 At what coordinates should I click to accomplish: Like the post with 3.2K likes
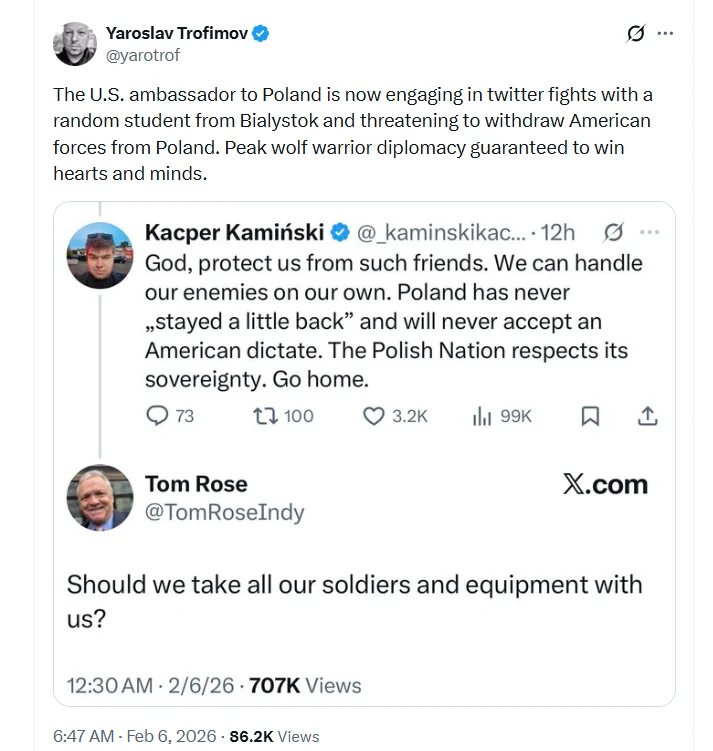(x=374, y=416)
